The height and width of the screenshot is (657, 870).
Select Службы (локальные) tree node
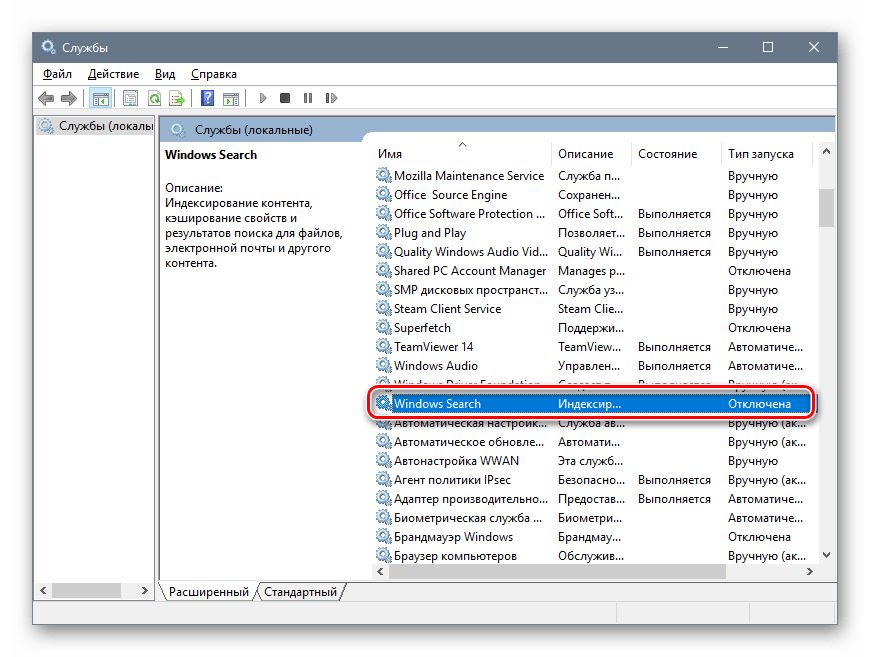(95, 127)
